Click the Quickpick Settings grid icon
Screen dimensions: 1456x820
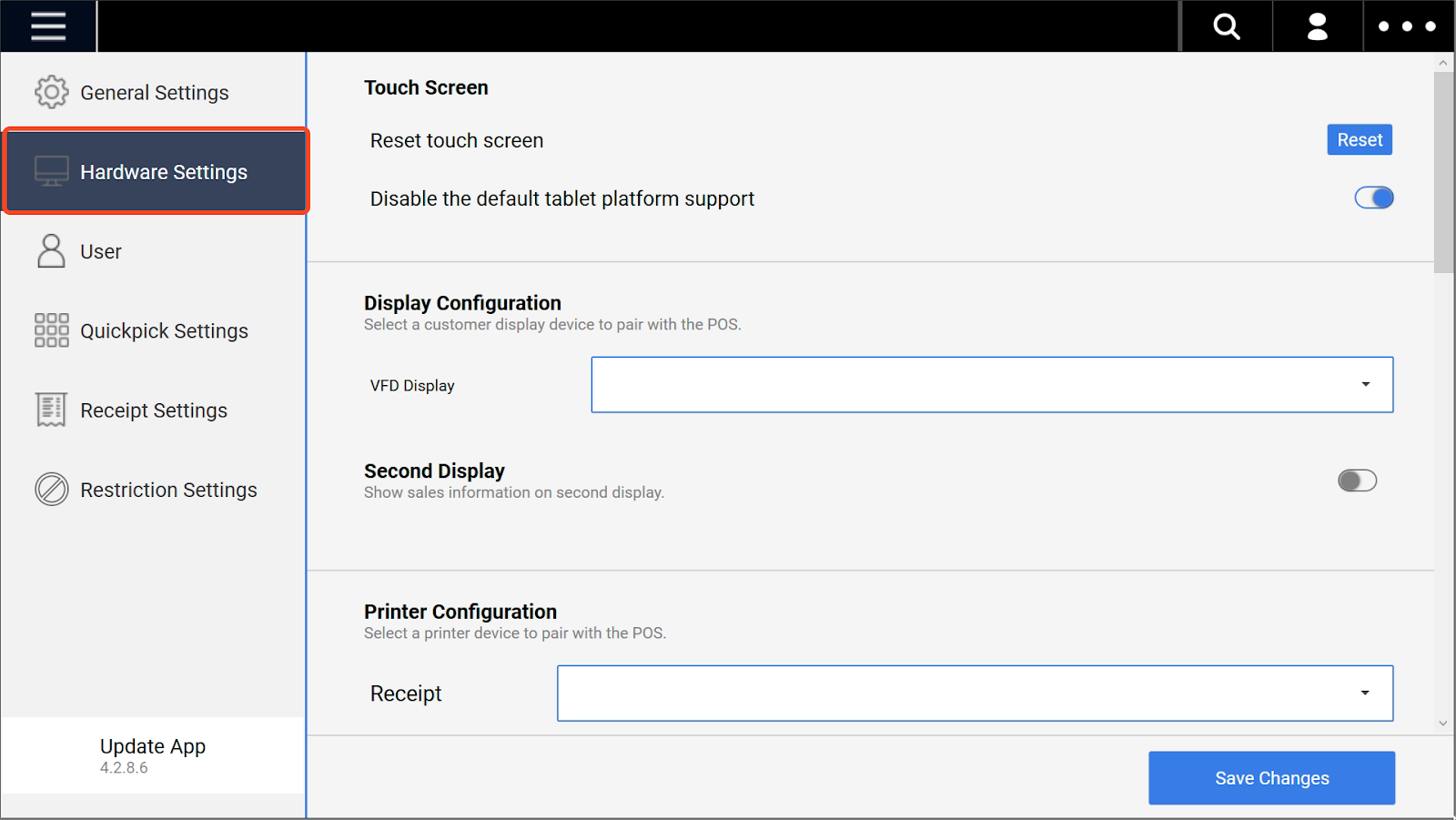pos(51,330)
